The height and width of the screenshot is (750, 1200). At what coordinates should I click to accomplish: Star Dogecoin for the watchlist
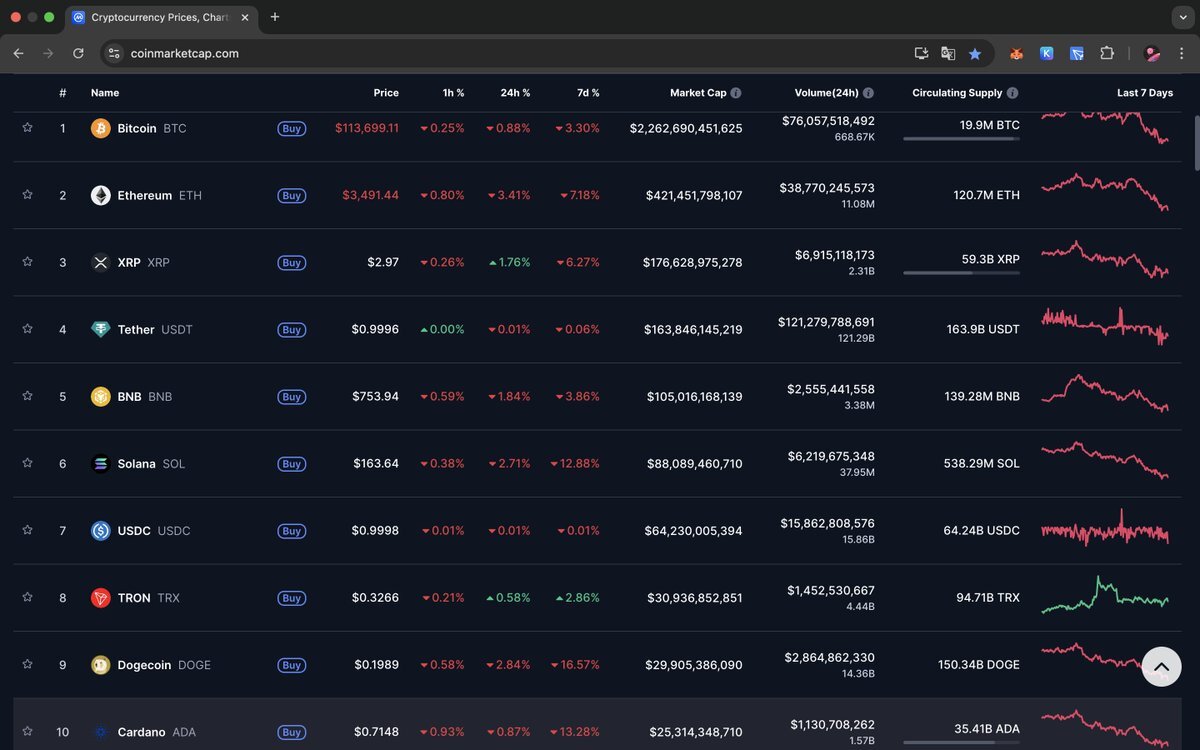pos(27,664)
